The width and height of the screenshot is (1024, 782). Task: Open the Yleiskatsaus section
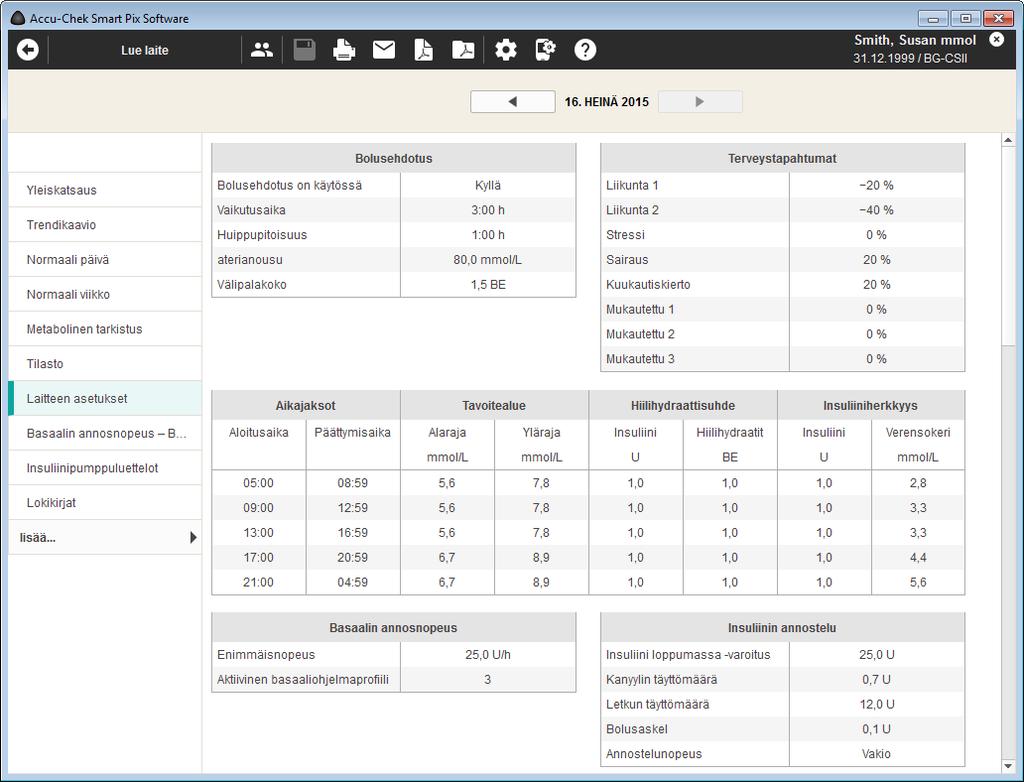tap(104, 190)
